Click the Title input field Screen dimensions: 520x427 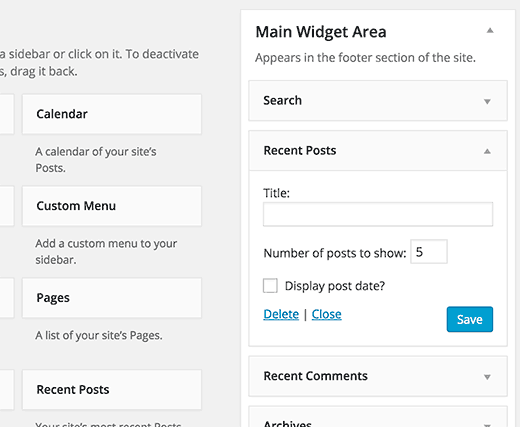point(378,214)
